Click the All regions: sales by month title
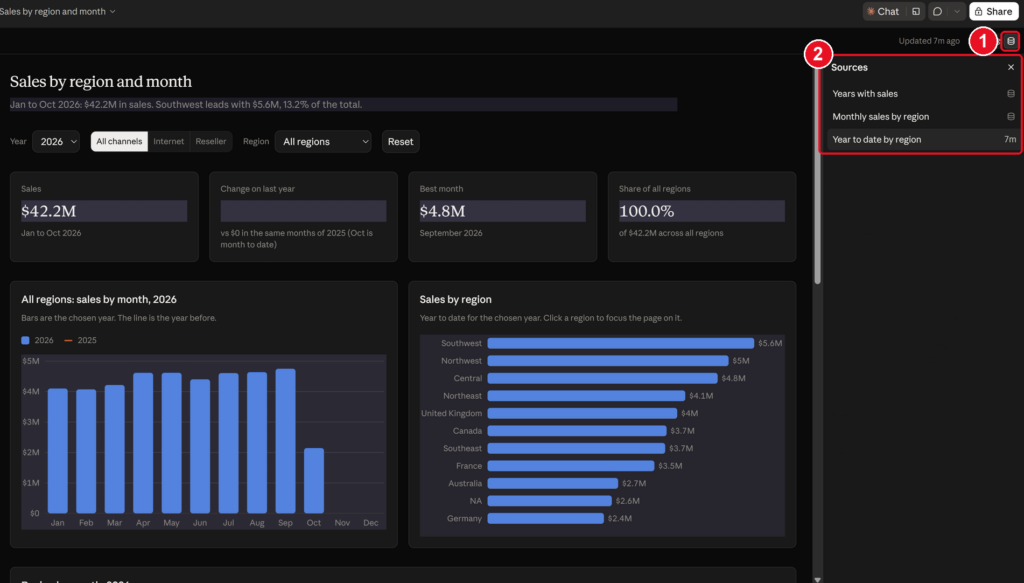 coord(99,299)
